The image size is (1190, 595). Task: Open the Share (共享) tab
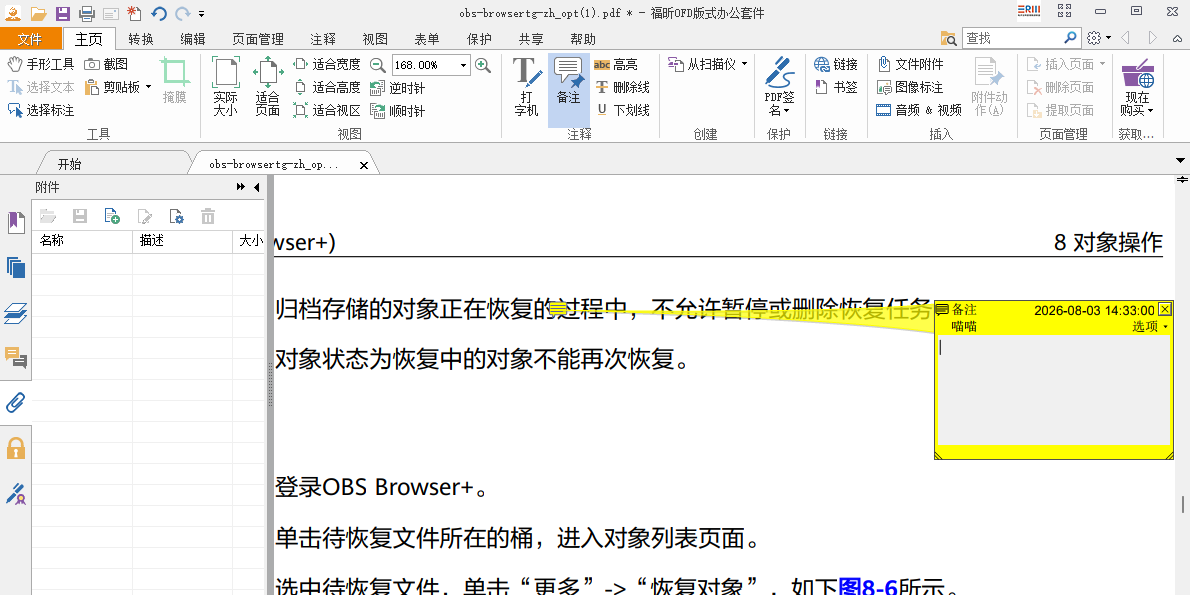click(531, 39)
